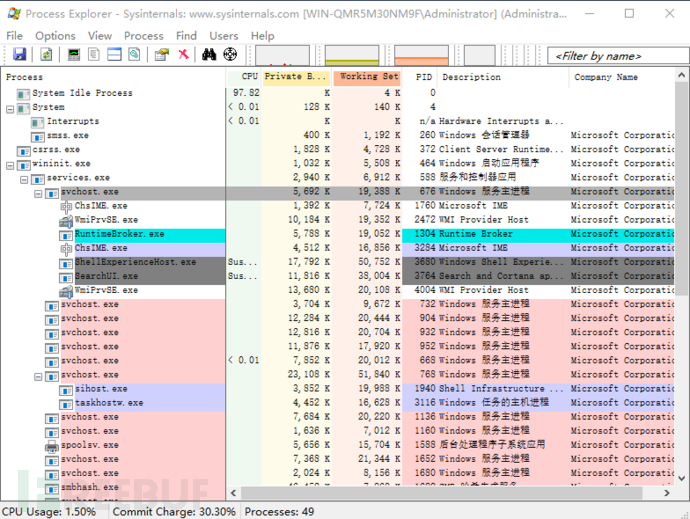The width and height of the screenshot is (690, 519).
Task: Click the CPU usage history mini graph
Action: pos(282,55)
